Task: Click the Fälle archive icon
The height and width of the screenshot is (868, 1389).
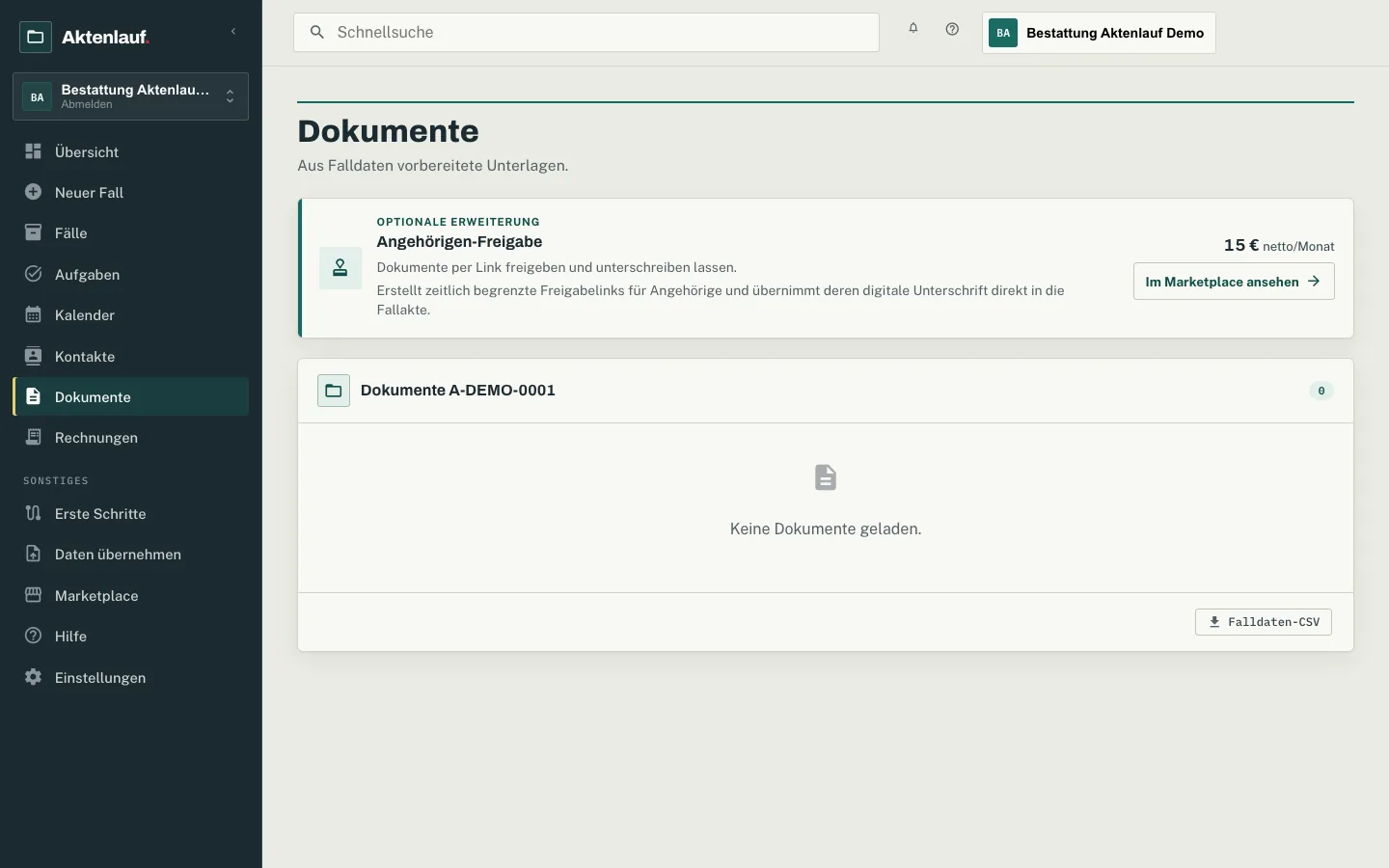Action: [x=33, y=232]
